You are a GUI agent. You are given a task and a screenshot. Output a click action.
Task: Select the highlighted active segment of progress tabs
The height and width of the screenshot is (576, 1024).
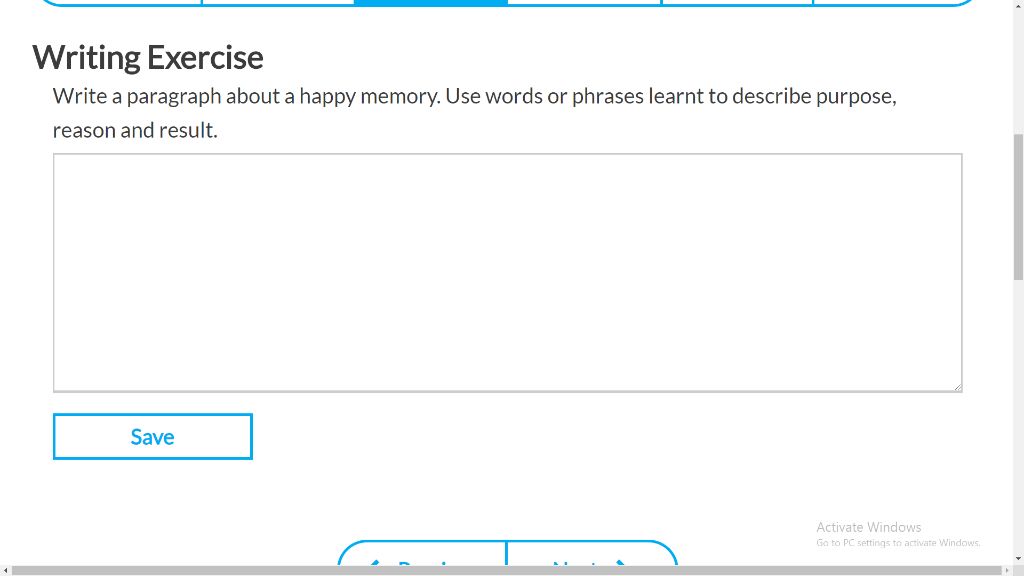point(430,3)
